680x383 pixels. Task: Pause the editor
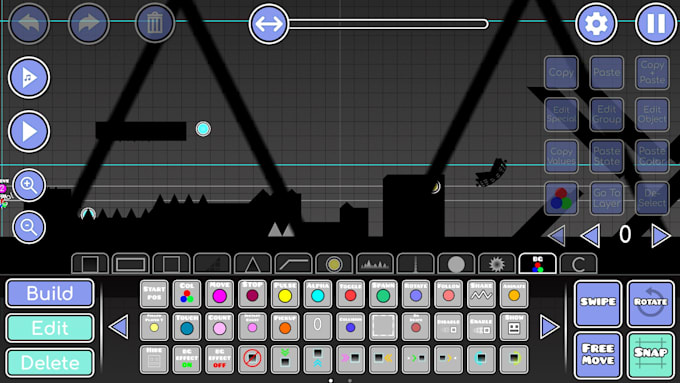[x=656, y=23]
